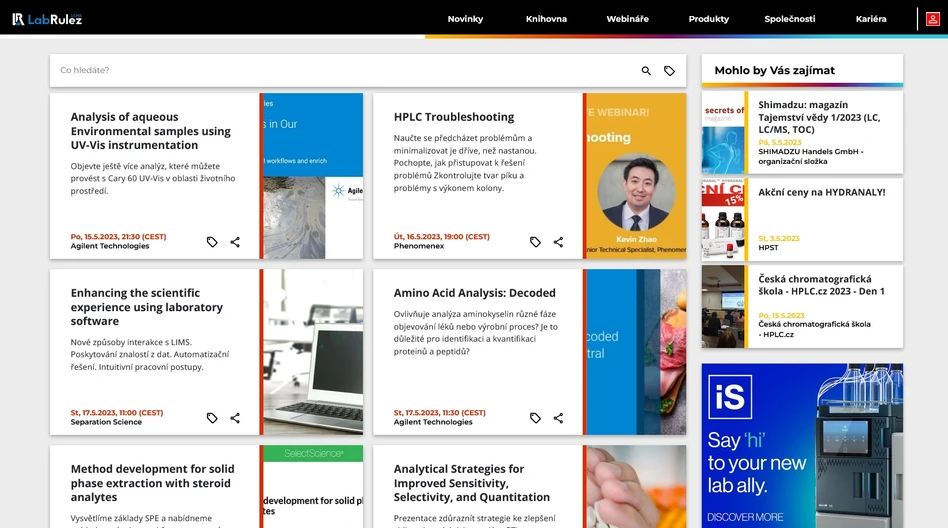Screen dimensions: 948x528
Task: Click tag icon on laboratory software card
Action: click(x=212, y=418)
